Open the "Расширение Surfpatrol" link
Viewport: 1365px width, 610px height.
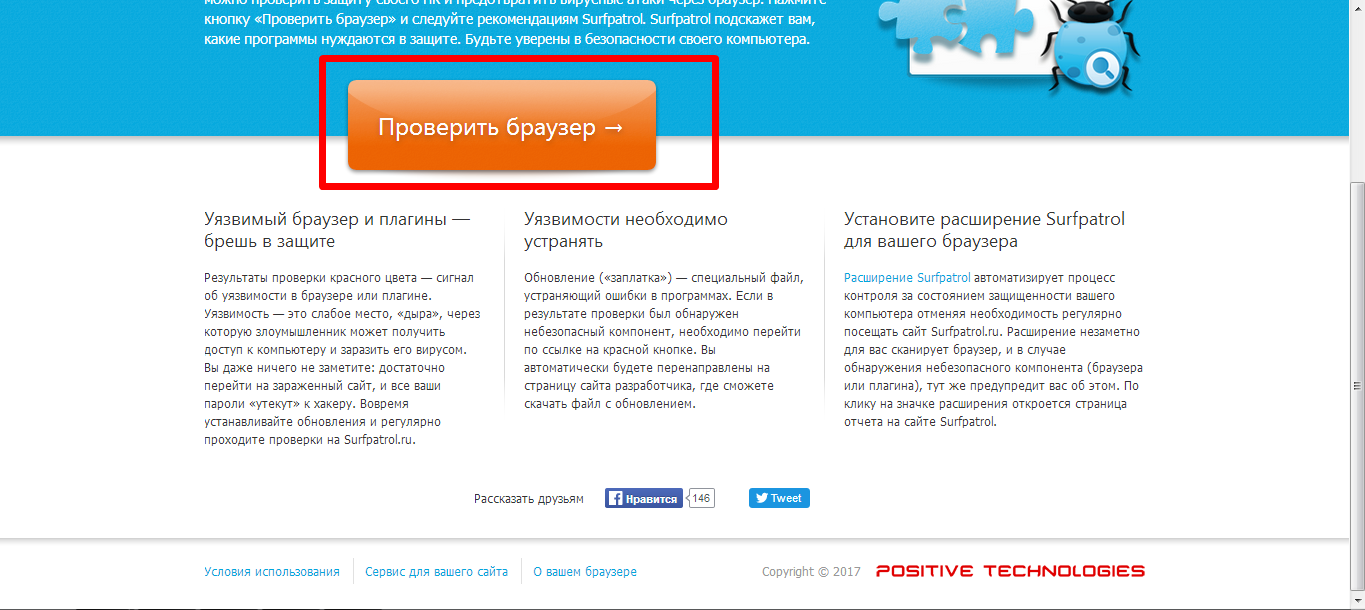907,277
